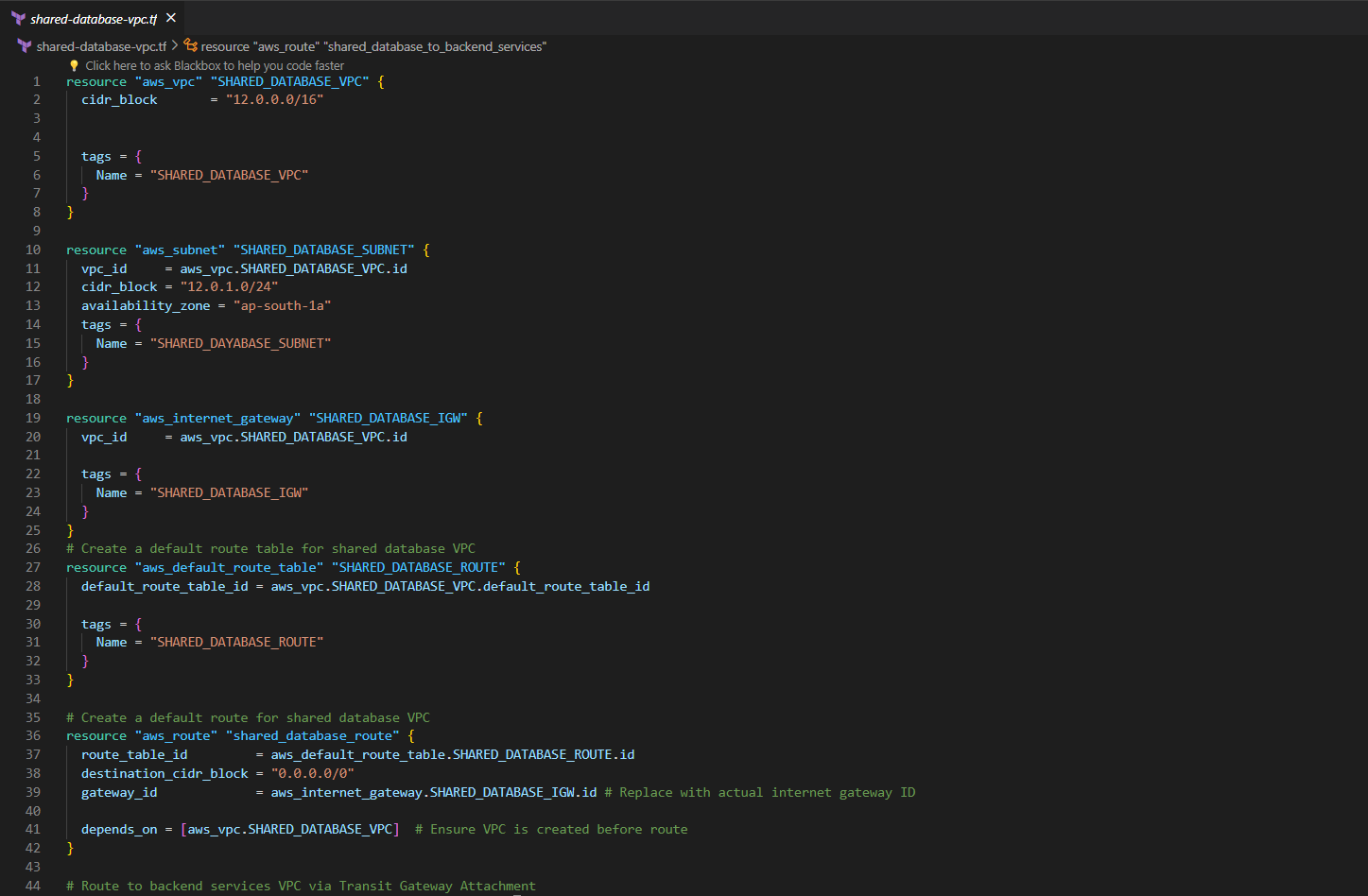Place cursor on the "12.0.0.0/16" cidr_block value
1368x896 pixels.
(274, 100)
